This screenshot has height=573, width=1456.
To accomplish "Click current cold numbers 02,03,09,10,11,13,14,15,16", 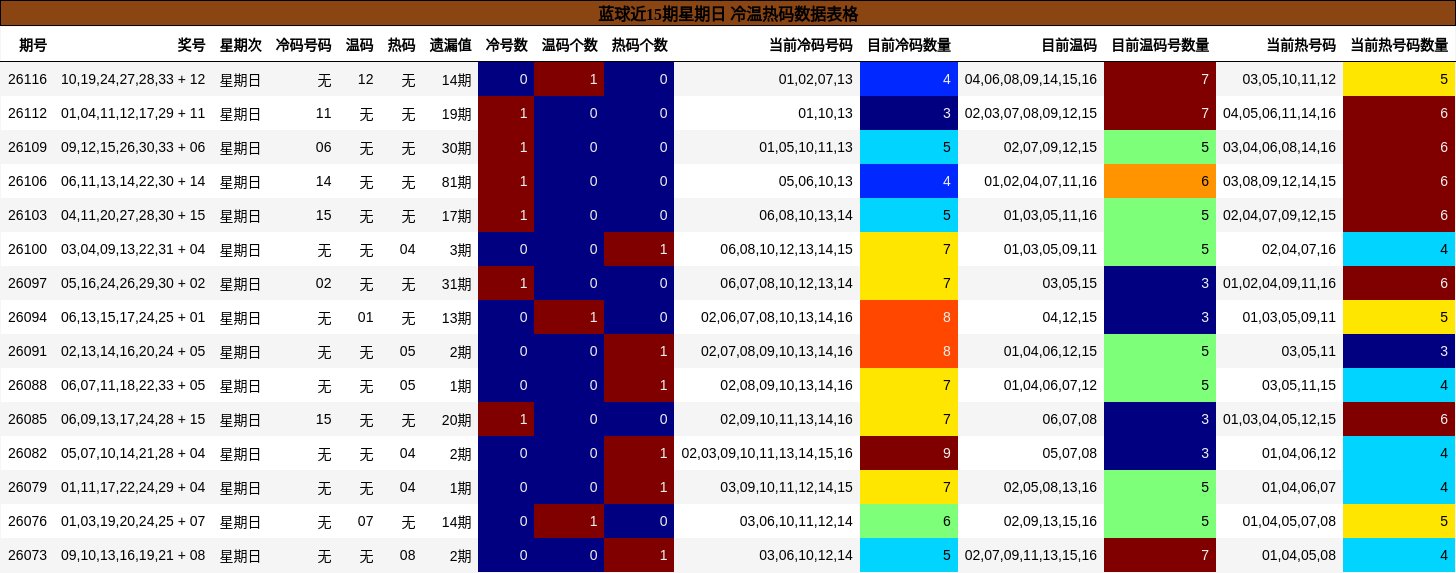I will click(767, 453).
